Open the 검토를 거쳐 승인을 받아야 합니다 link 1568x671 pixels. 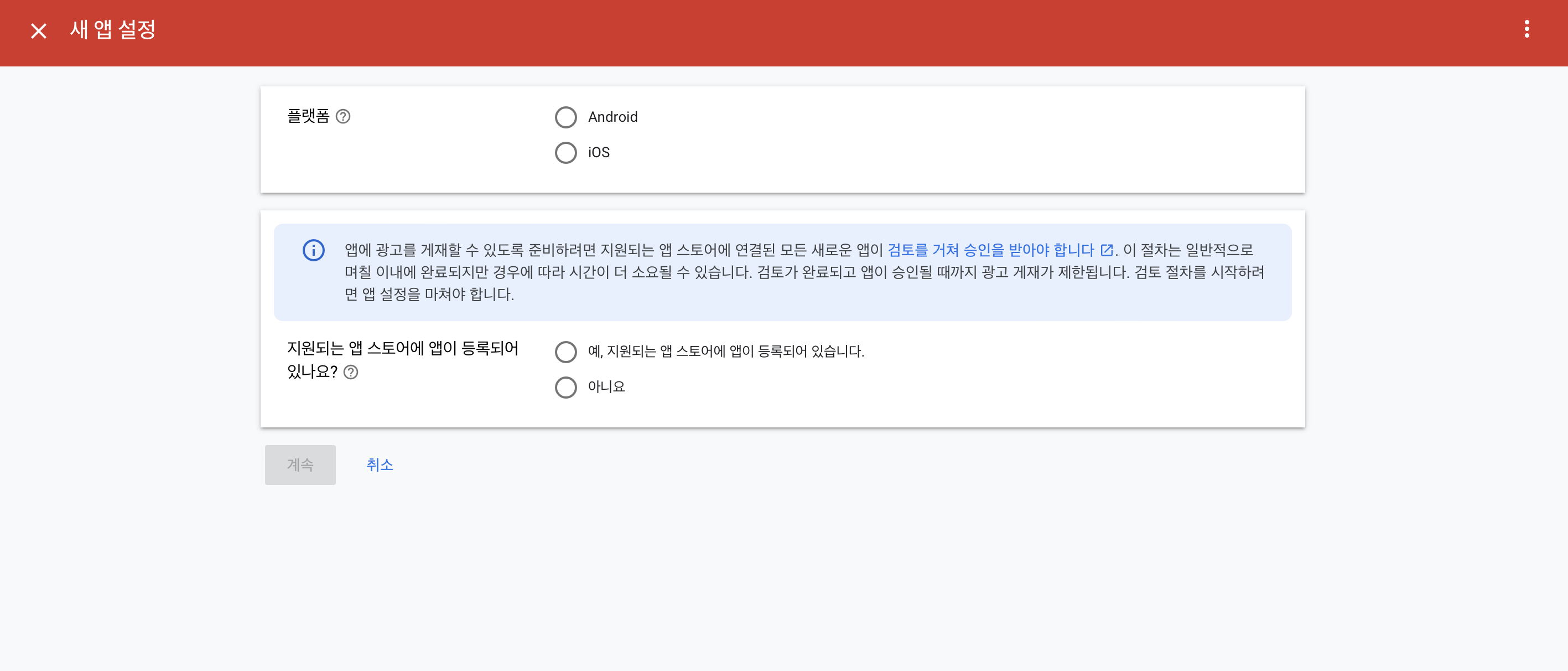coord(990,250)
